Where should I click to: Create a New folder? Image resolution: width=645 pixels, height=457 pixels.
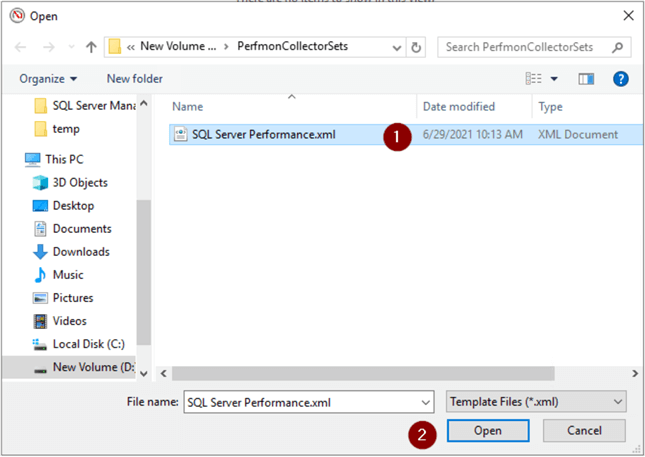point(135,79)
